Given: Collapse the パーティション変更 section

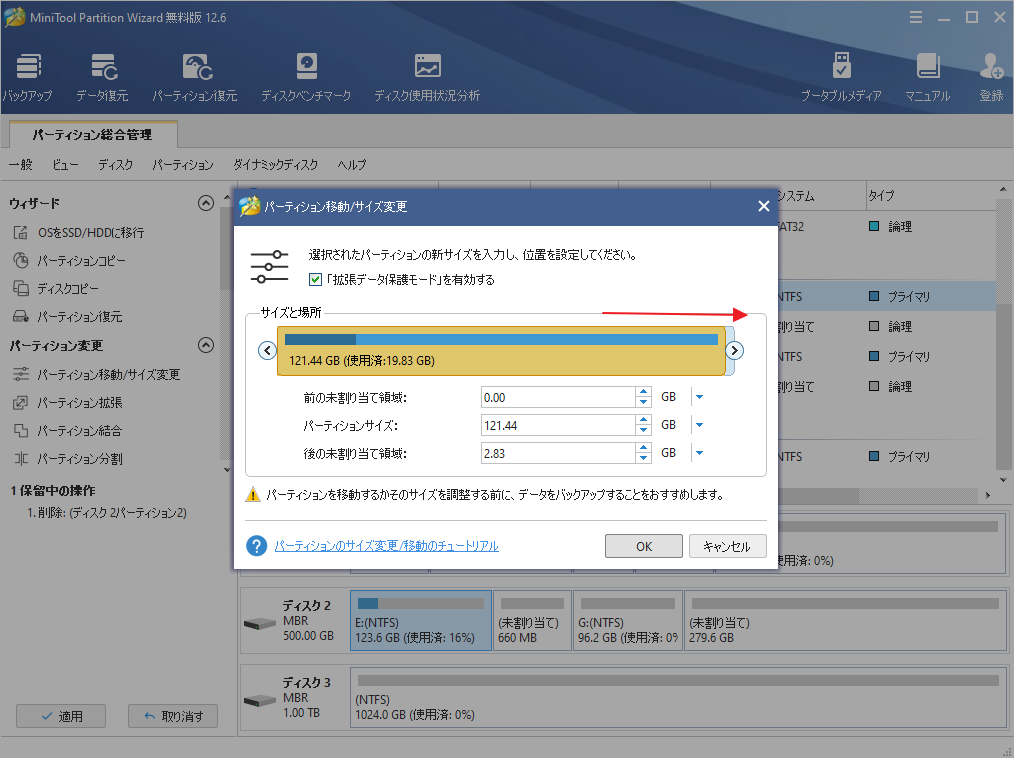Looking at the screenshot, I should coord(206,345).
